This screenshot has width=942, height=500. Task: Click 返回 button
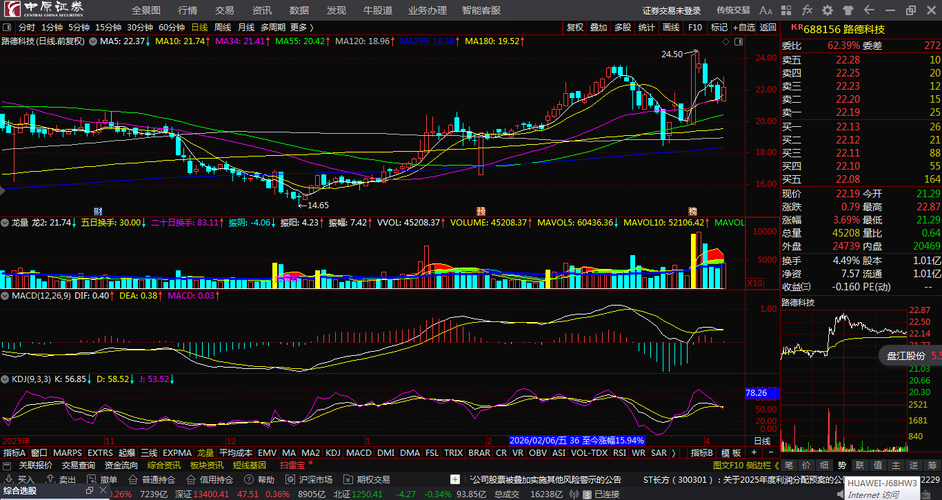coord(768,27)
